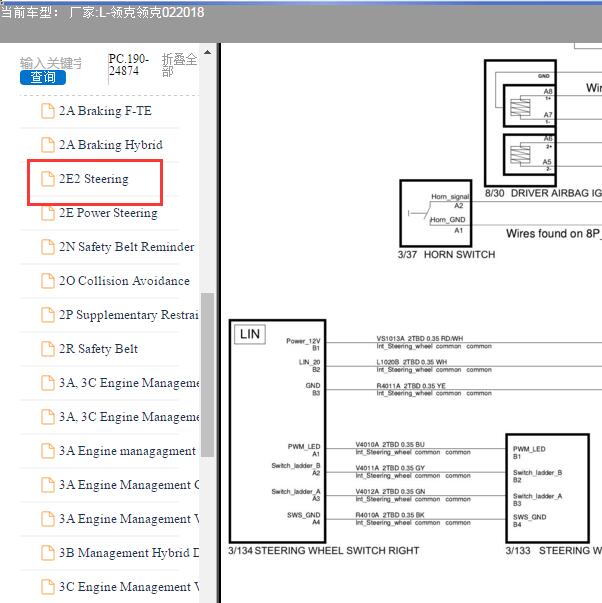Click the document icon beside 2O Collision Avoidance
This screenshot has height=603, width=602.
tap(48, 281)
